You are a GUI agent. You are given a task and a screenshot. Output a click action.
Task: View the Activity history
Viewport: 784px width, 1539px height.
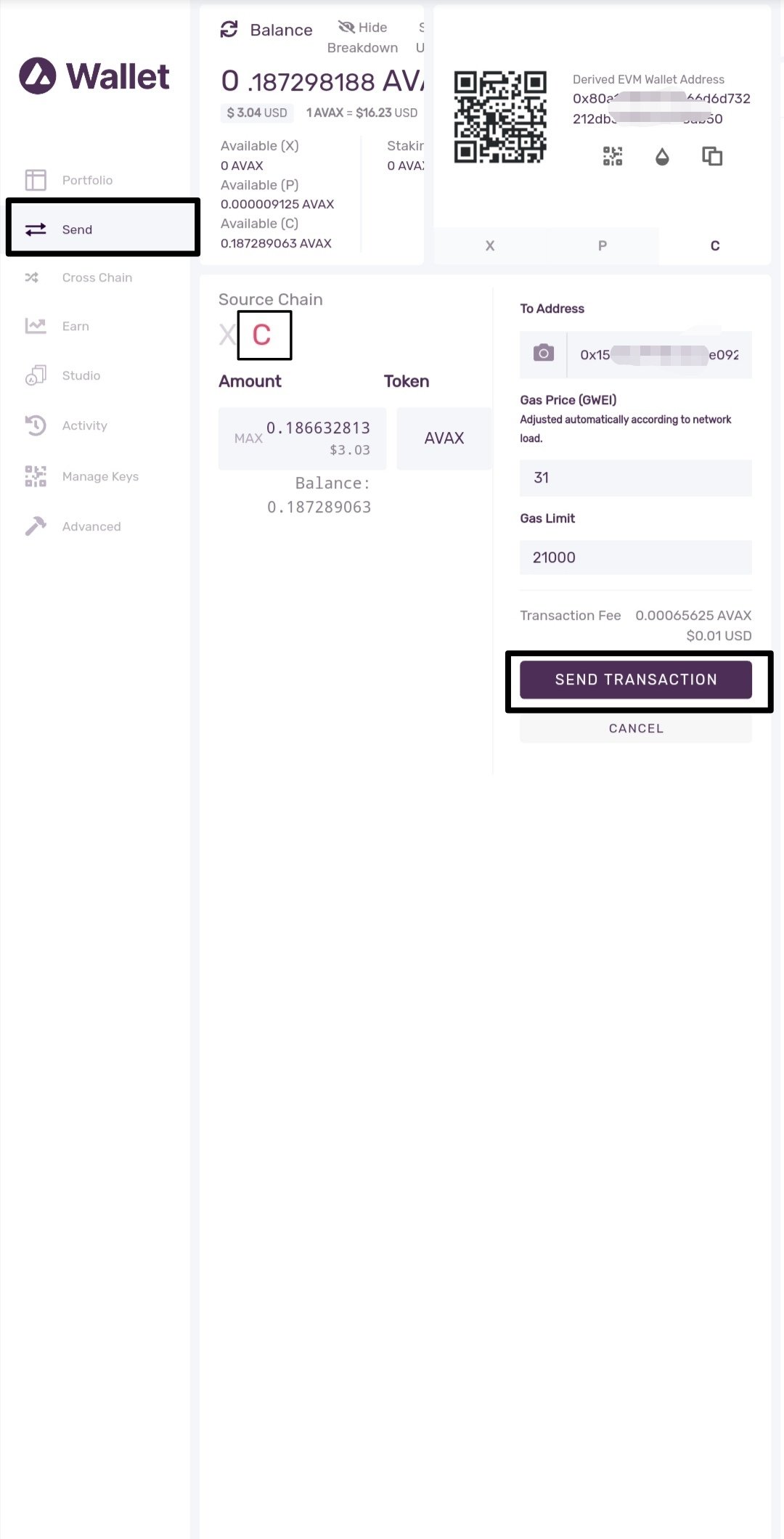click(84, 425)
